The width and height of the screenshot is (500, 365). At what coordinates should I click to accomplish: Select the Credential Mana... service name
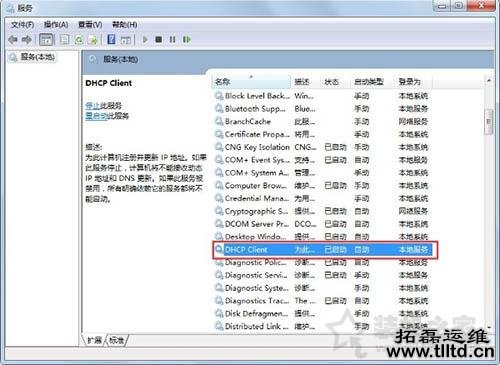click(x=257, y=198)
